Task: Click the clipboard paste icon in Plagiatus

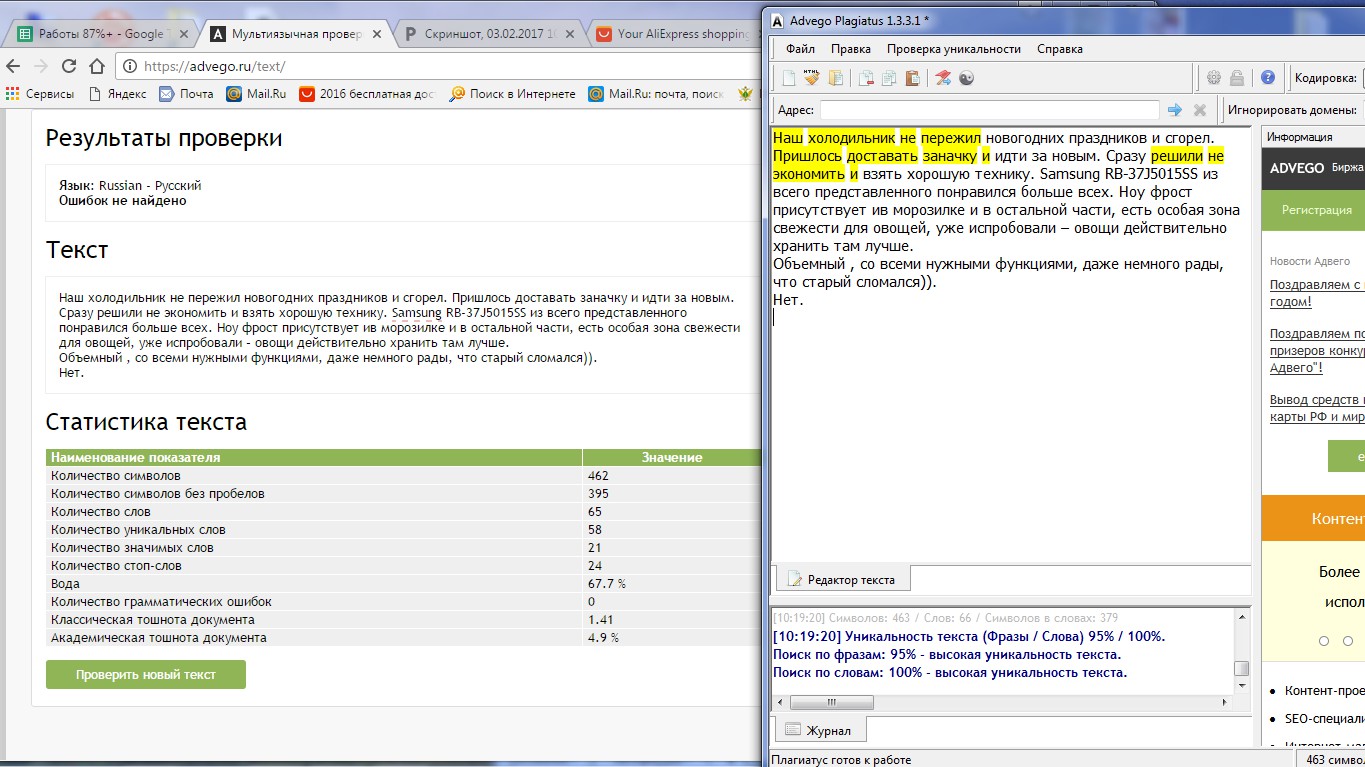Action: click(x=912, y=78)
